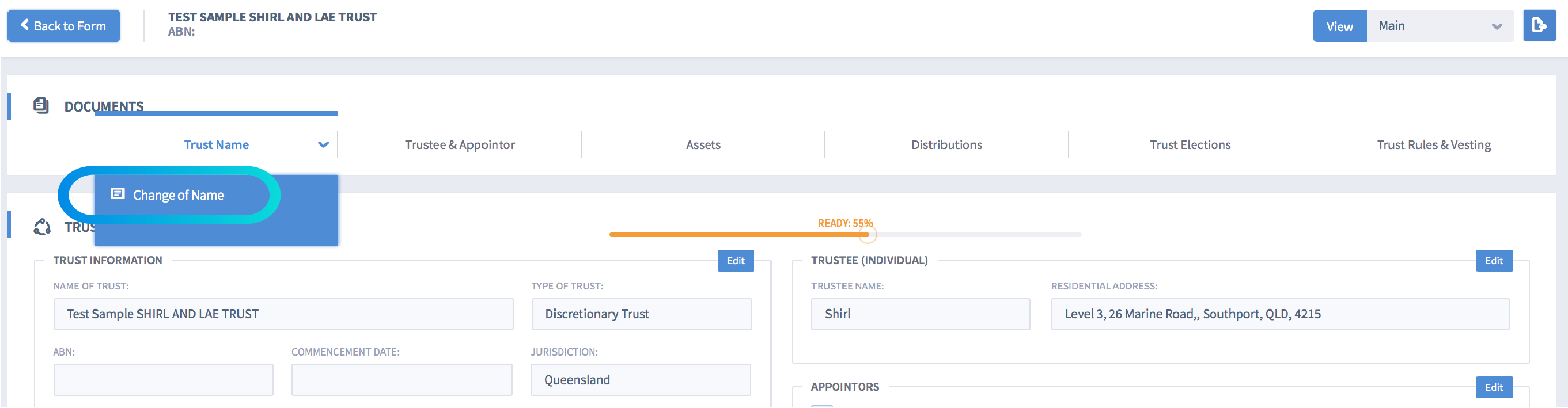Edit the Appointors section
Viewport: 1568px width, 408px height.
[x=1493, y=387]
